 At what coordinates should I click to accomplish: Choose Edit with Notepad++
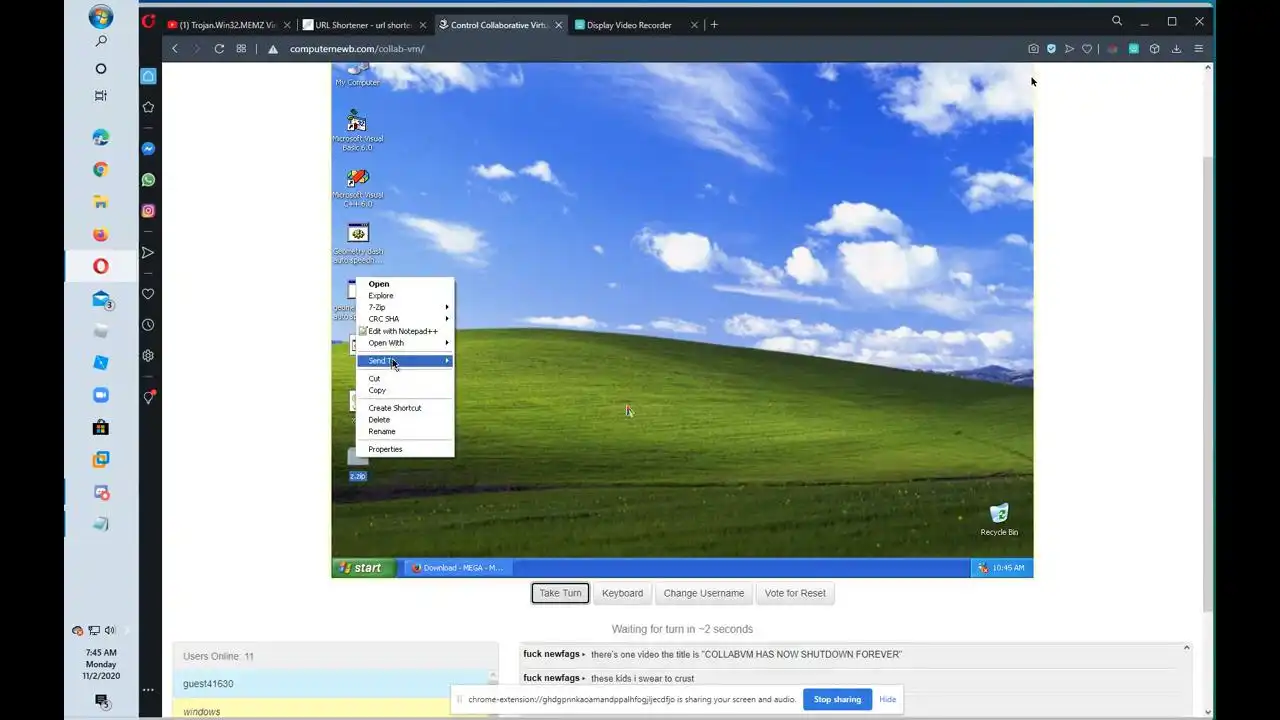point(405,331)
